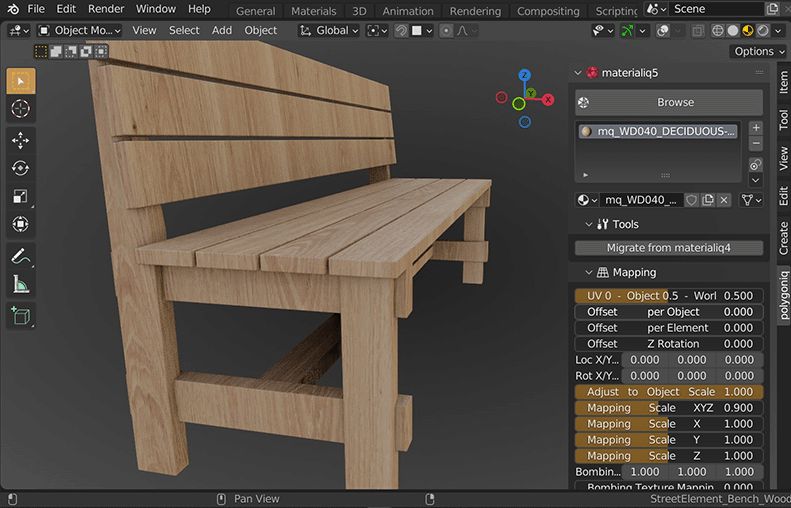
Task: Click the blue Z axis gizmo handle
Action: coord(525,76)
